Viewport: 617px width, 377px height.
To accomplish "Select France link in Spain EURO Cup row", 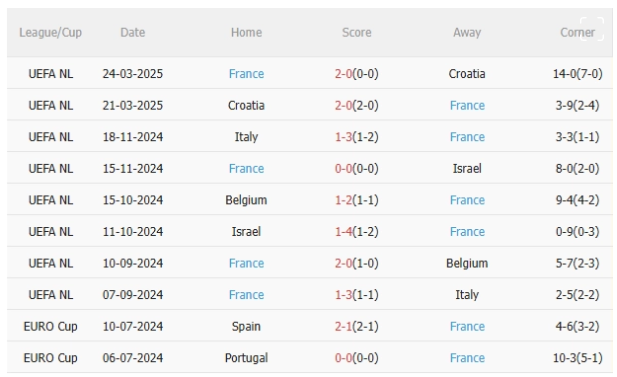I will [467, 326].
